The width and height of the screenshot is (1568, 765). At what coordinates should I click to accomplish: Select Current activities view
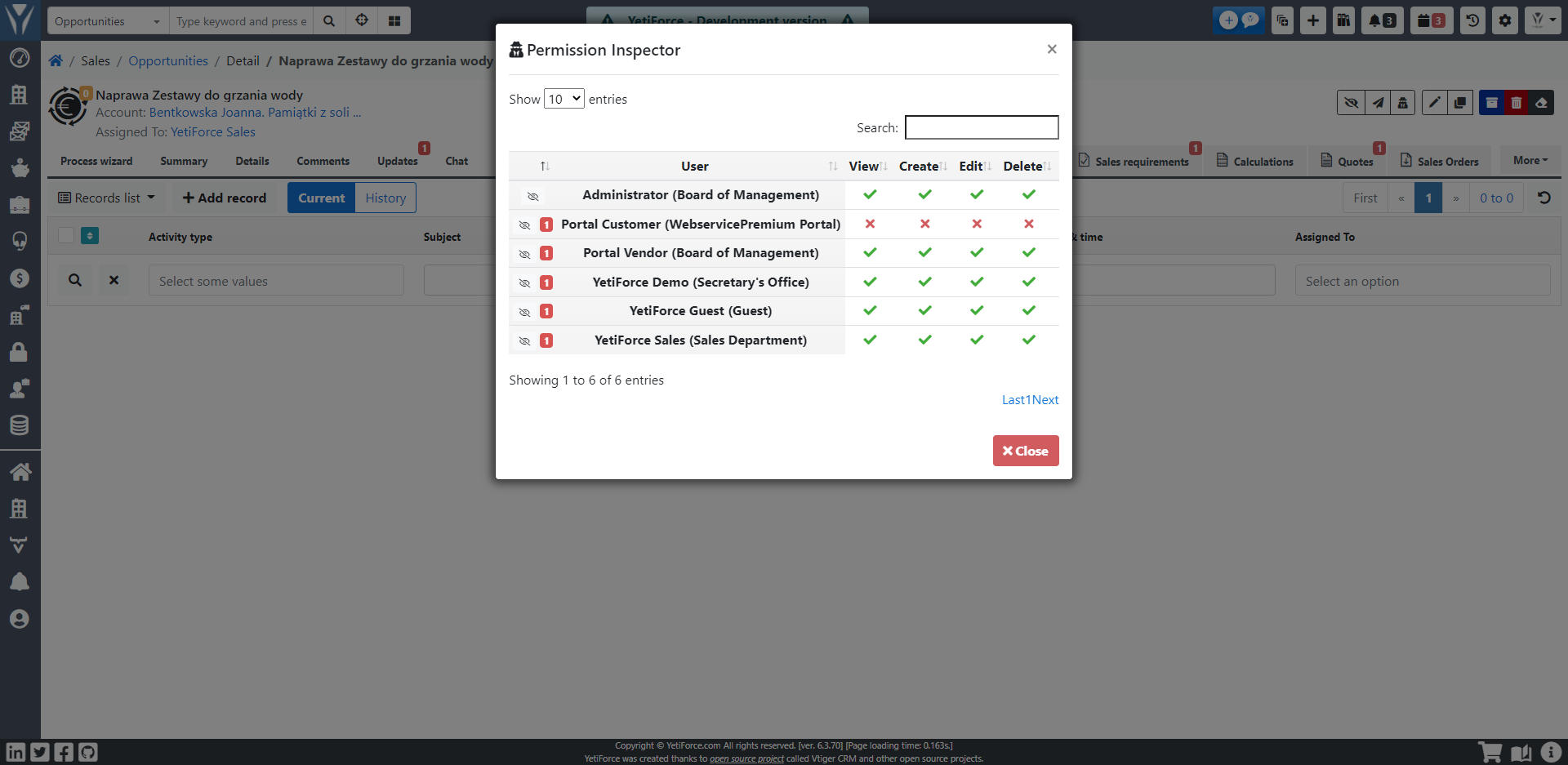(321, 198)
